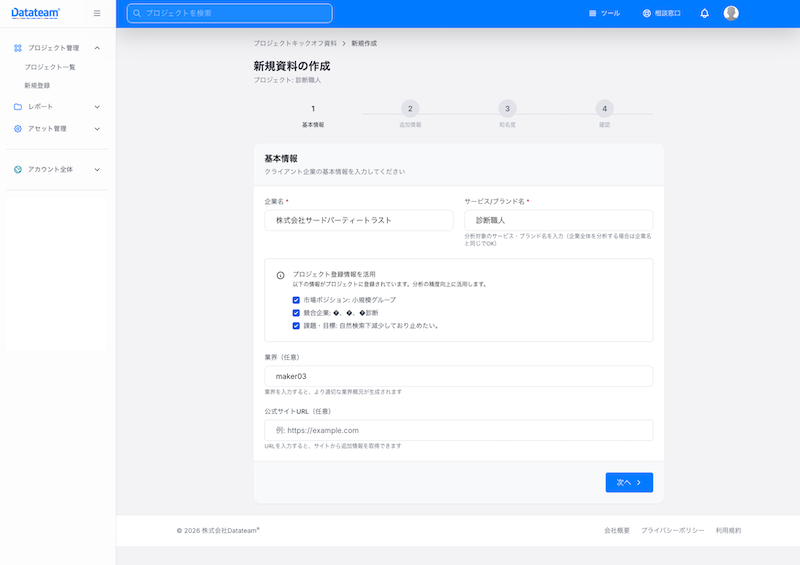Open the 相談窓口 support icon
Viewport: 800px width, 565px height.
(x=646, y=13)
